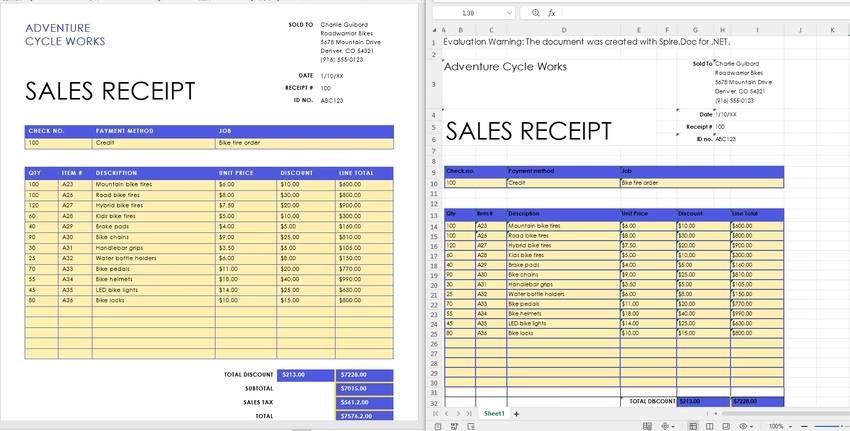Jump to the last sheet with the navigation arrow
This screenshot has width=850, height=431.
point(469,414)
